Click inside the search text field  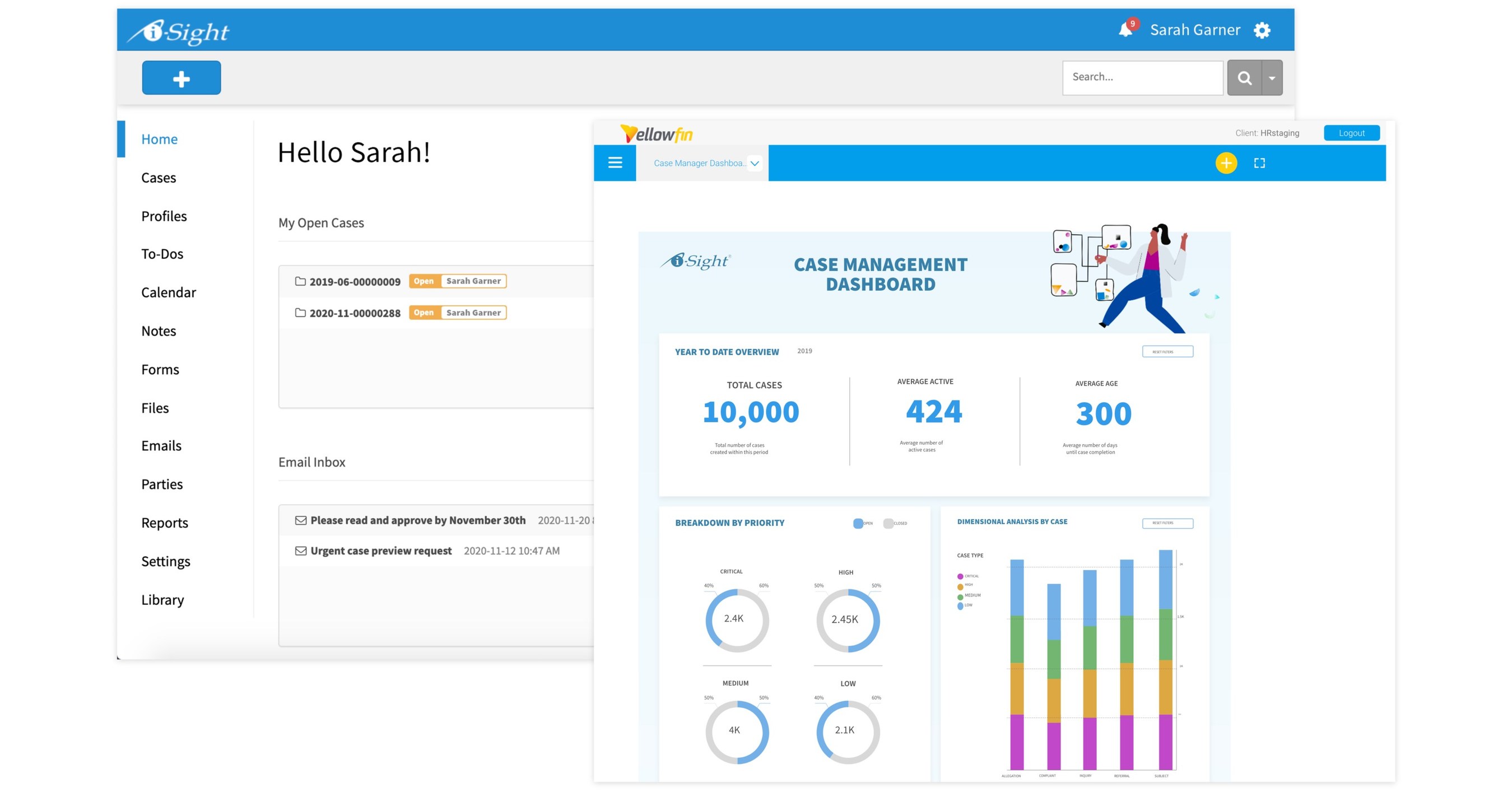click(x=1142, y=77)
